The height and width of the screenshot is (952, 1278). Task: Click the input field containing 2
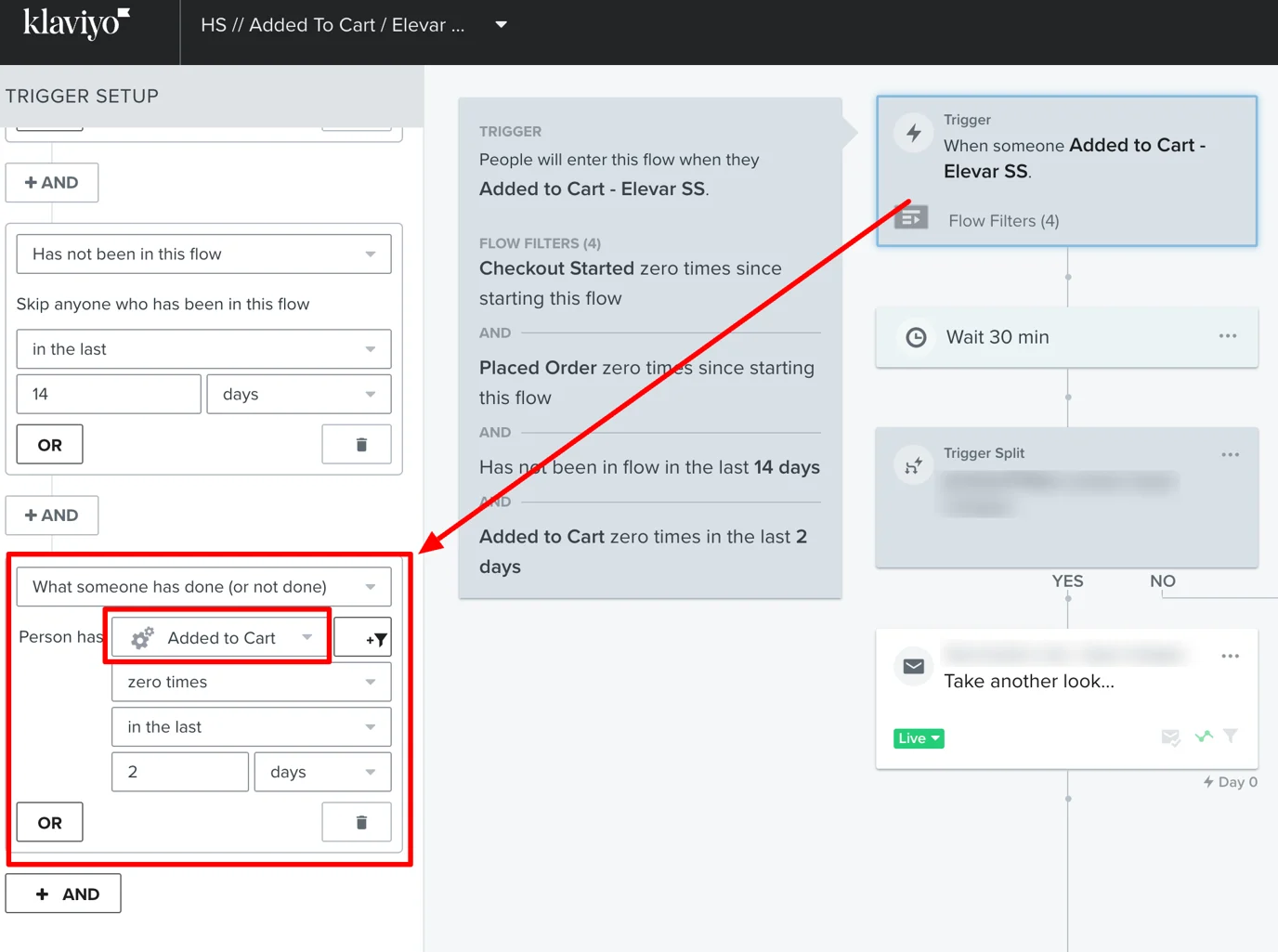tap(180, 773)
